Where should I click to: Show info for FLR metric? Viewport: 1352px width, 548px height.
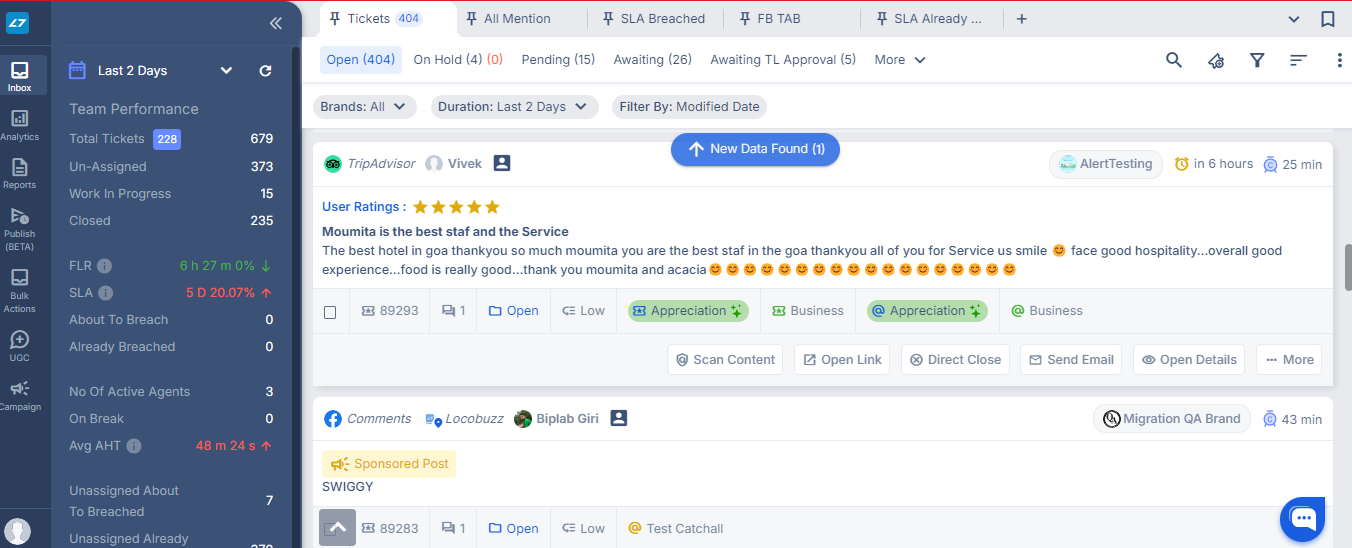(x=105, y=266)
